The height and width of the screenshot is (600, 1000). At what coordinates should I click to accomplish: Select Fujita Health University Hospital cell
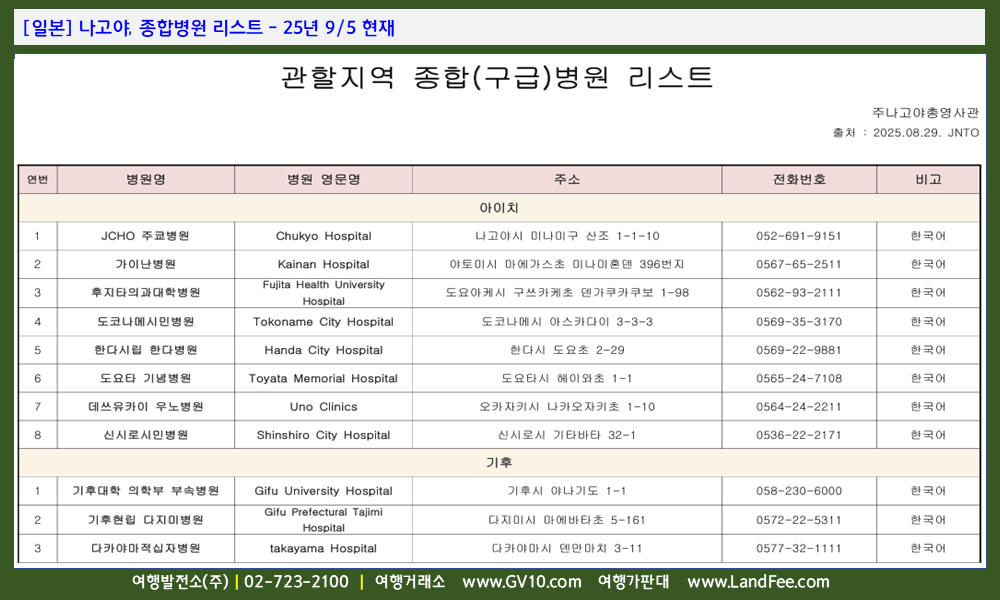coord(323,293)
